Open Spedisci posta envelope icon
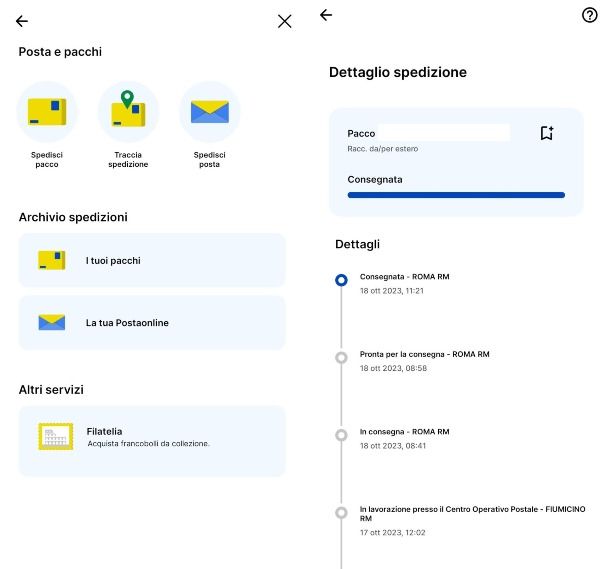610x569 pixels. 210,112
